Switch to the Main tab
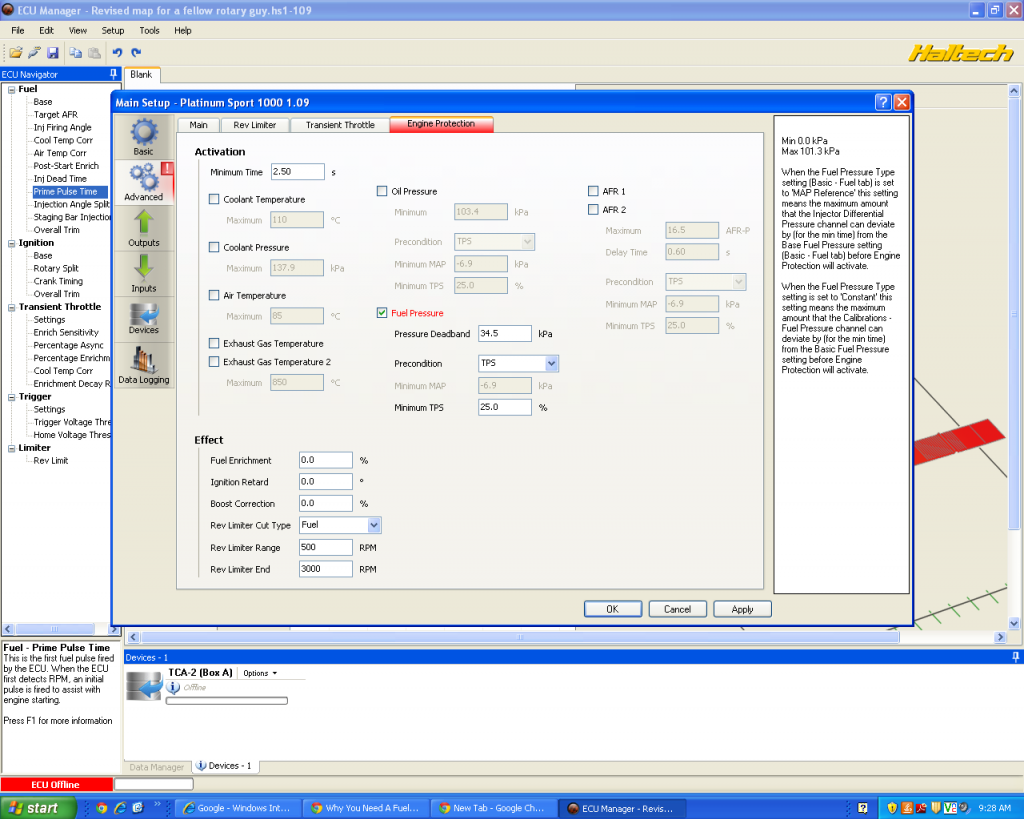The image size is (1024, 819). pos(199,125)
